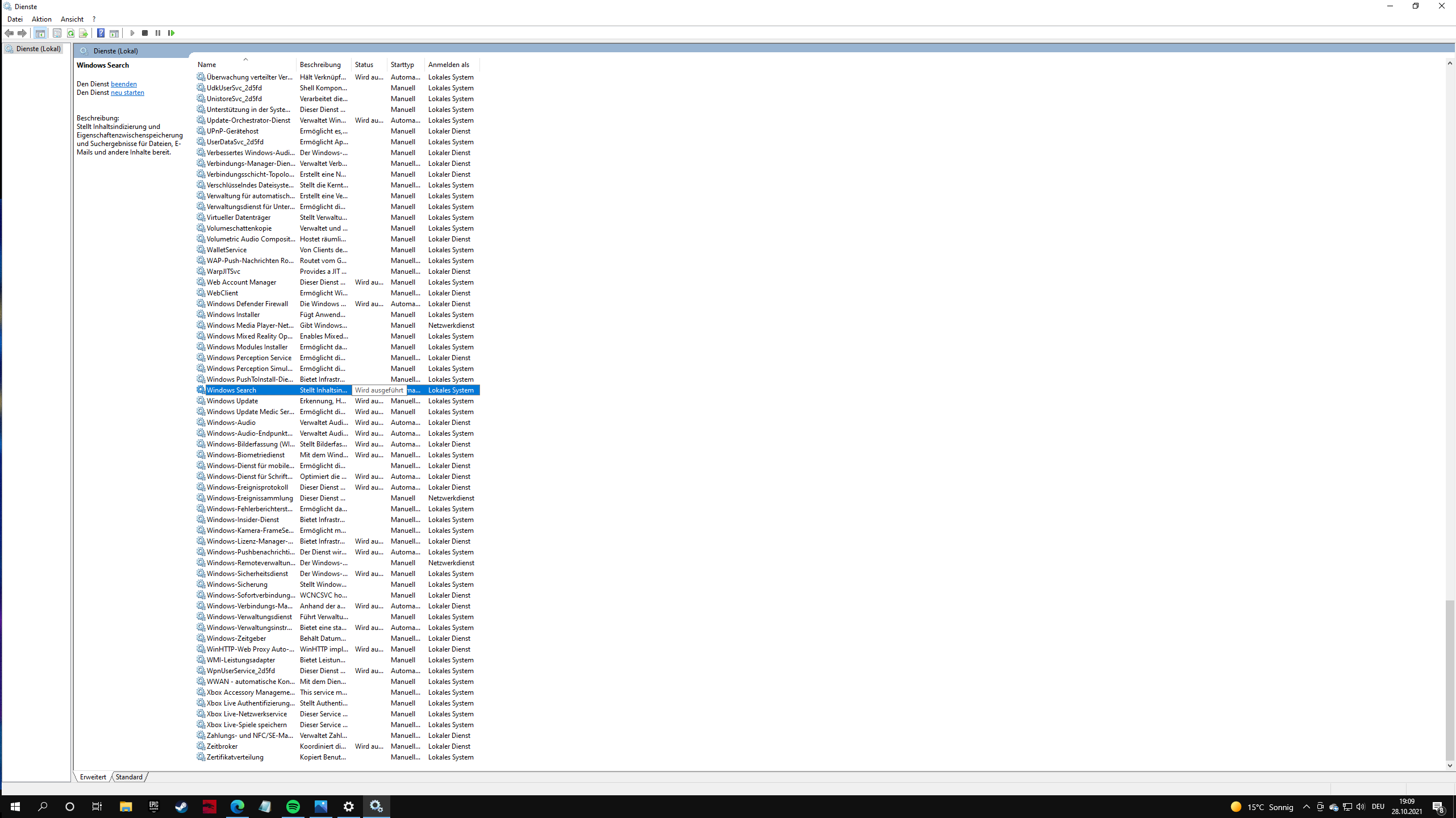This screenshot has width=1456, height=818.
Task: Open the Datei menu
Action: click(x=15, y=19)
